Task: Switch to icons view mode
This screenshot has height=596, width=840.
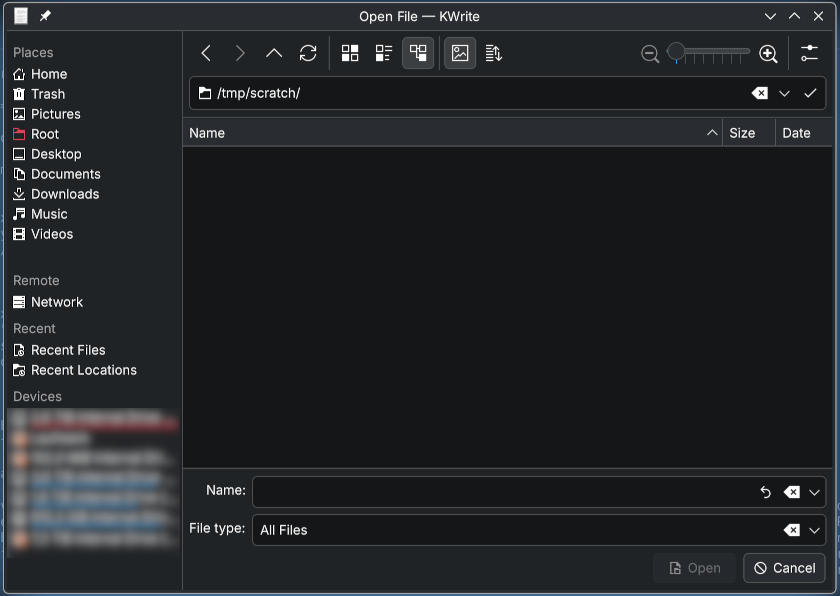Action: (350, 53)
